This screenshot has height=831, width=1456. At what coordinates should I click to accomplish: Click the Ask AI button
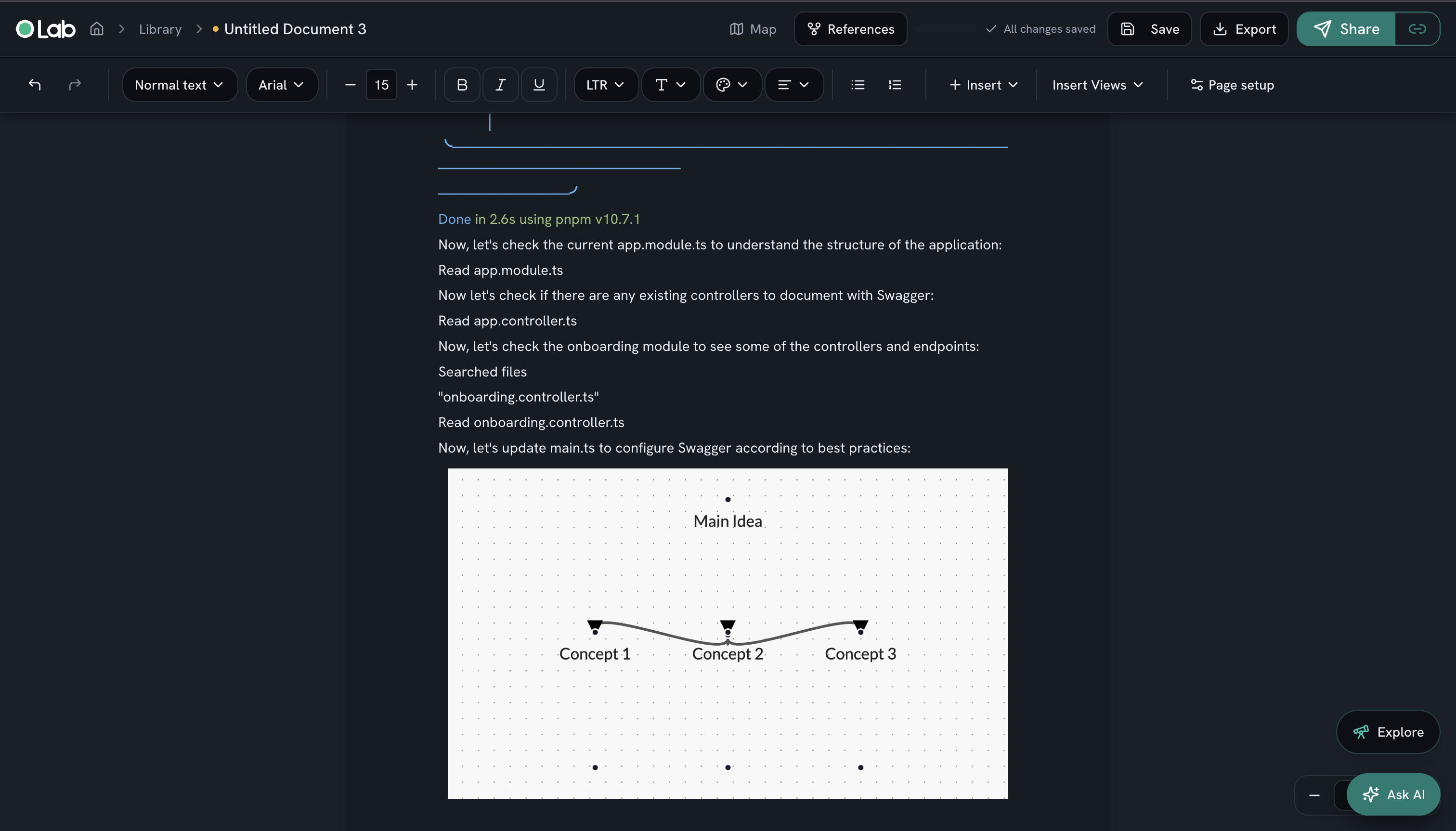click(1393, 794)
